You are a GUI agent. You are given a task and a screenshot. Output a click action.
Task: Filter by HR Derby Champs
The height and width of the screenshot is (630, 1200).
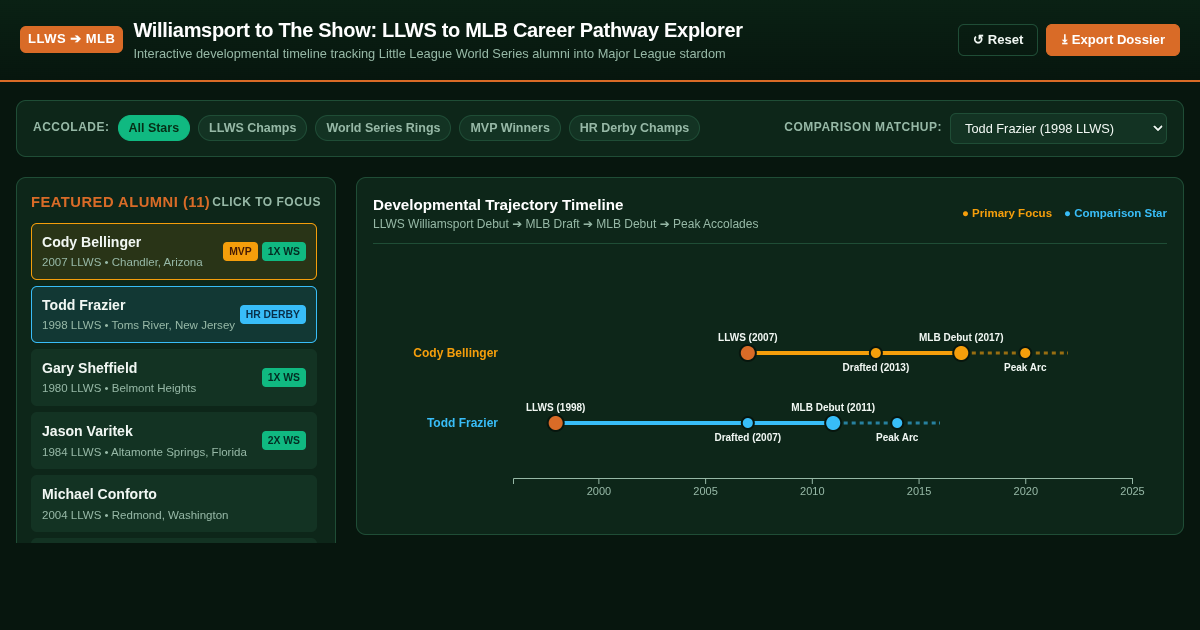[x=634, y=128]
